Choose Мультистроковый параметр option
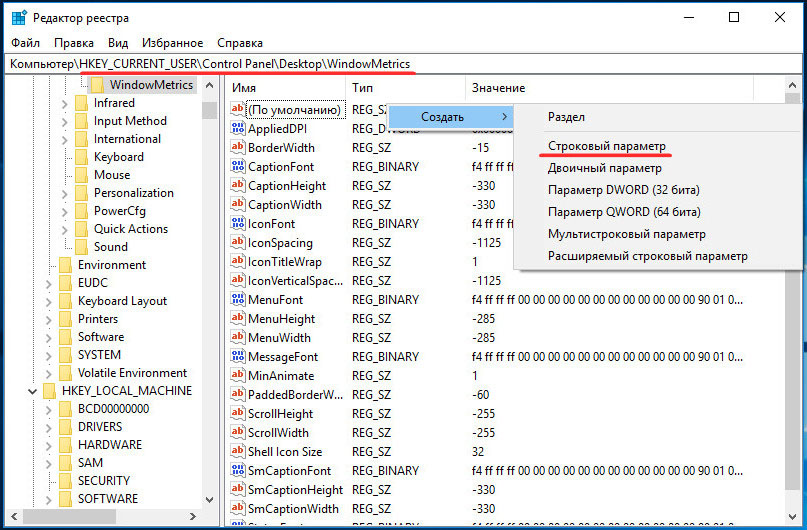Screen dimensions: 807x530 tap(627, 234)
